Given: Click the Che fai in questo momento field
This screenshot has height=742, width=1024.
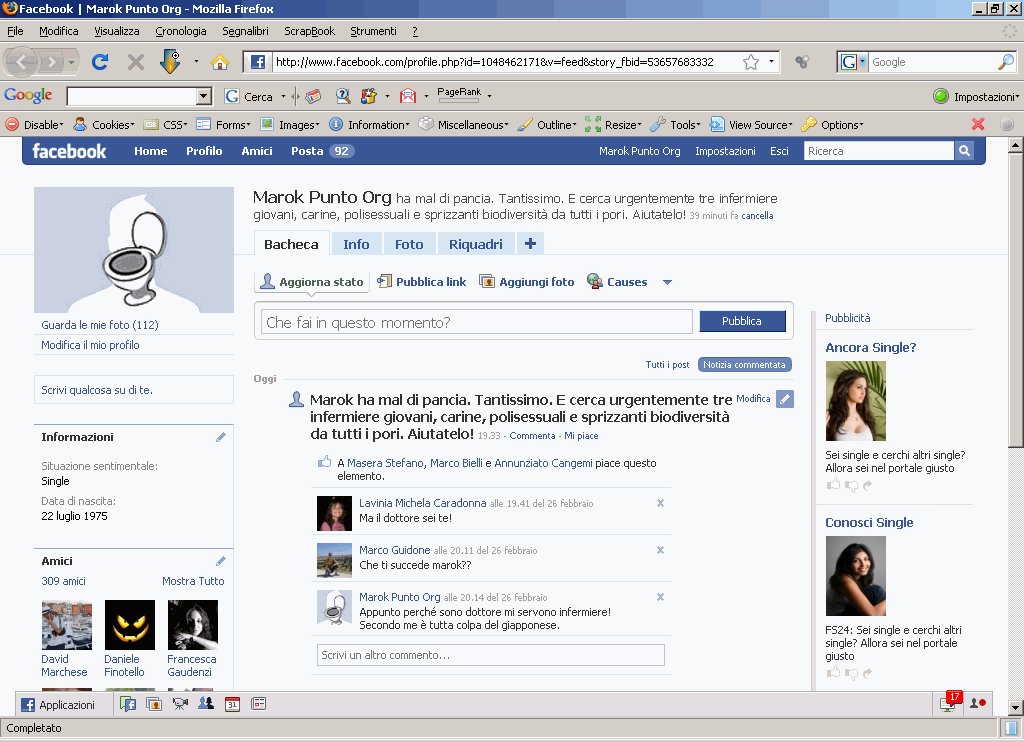Looking at the screenshot, I should [477, 322].
